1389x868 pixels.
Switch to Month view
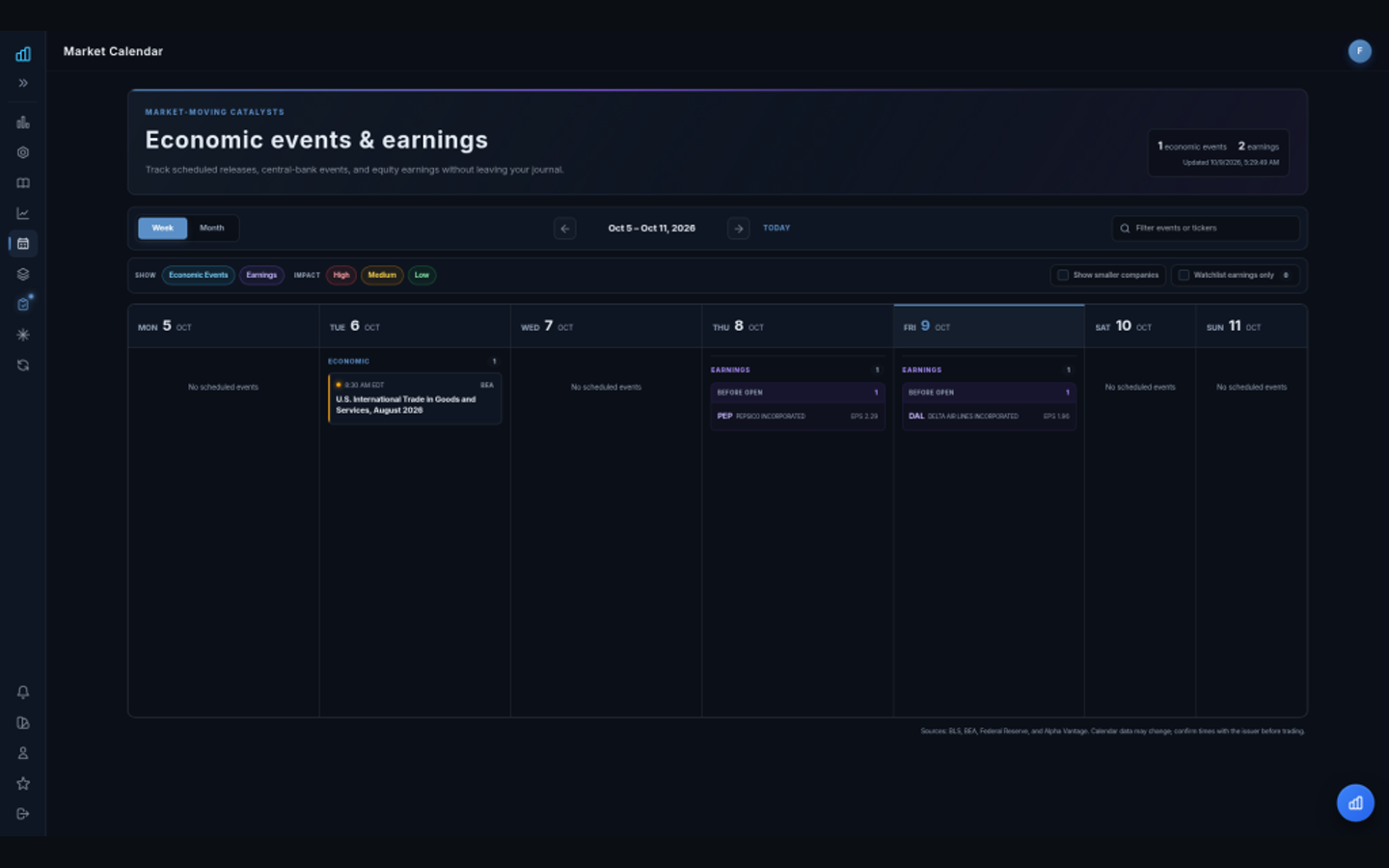coord(211,229)
